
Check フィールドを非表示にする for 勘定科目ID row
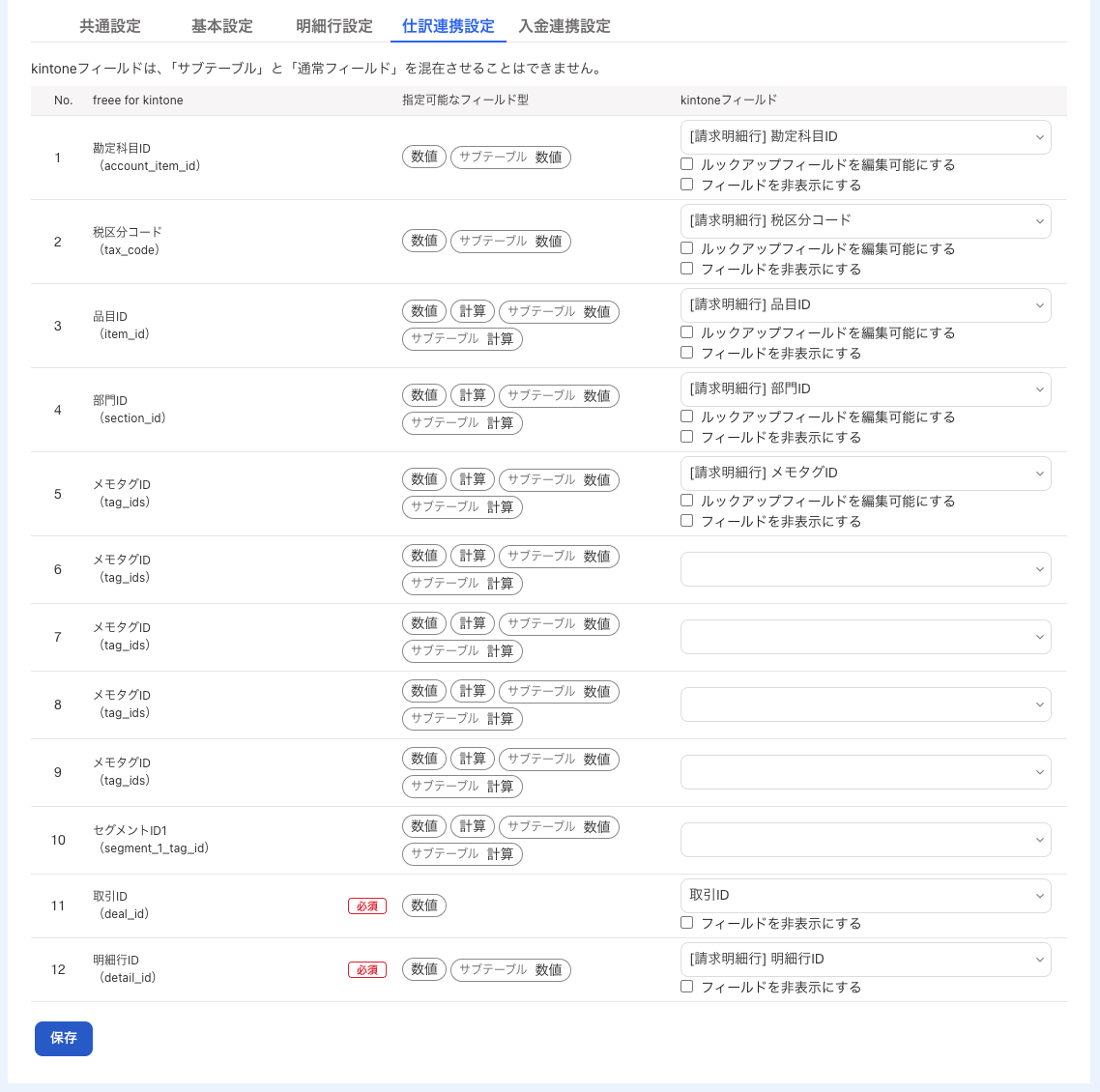(687, 185)
